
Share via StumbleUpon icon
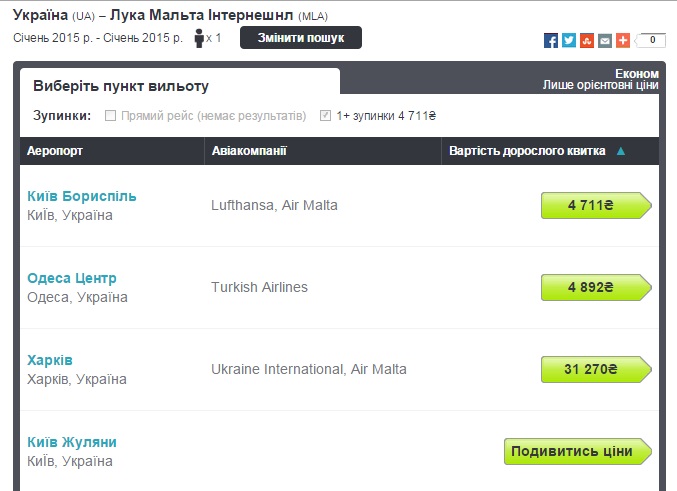pyautogui.click(x=587, y=41)
